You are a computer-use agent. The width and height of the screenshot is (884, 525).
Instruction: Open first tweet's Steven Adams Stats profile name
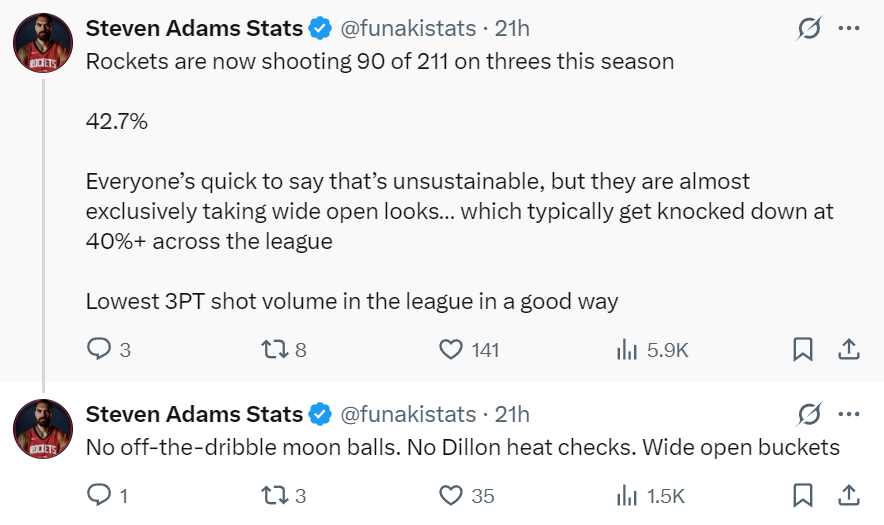[x=194, y=29]
